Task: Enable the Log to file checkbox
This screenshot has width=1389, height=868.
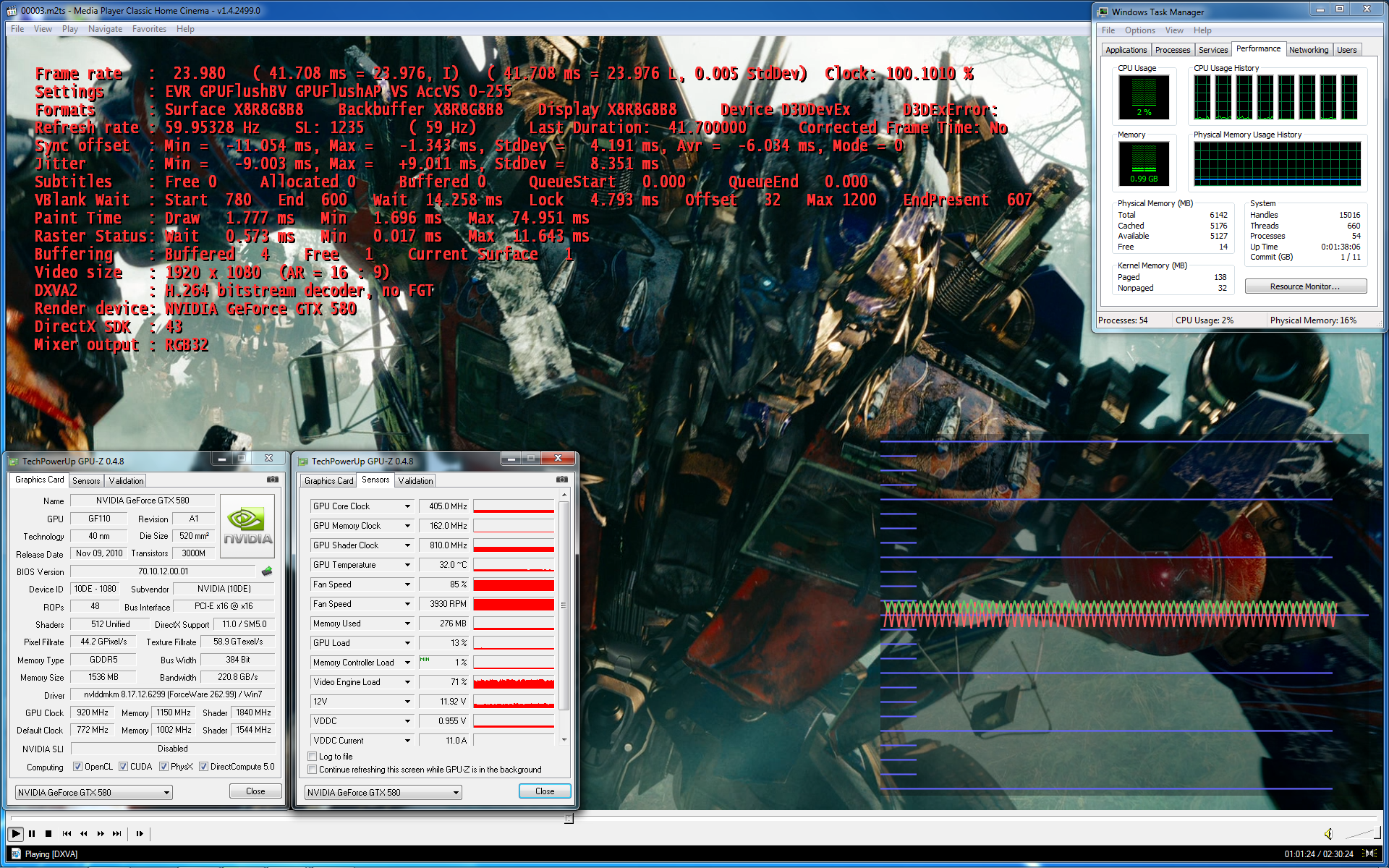Action: click(x=313, y=757)
